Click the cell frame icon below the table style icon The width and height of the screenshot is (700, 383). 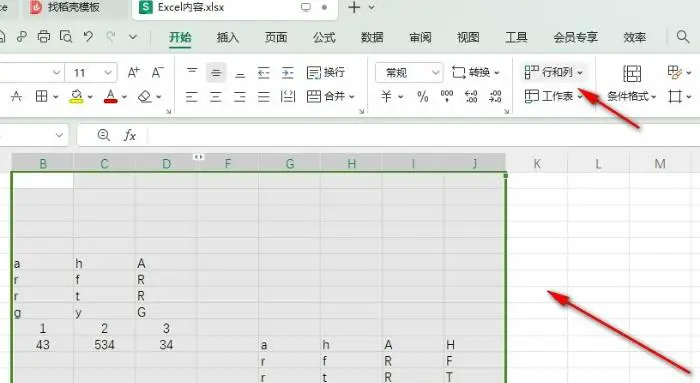click(675, 96)
